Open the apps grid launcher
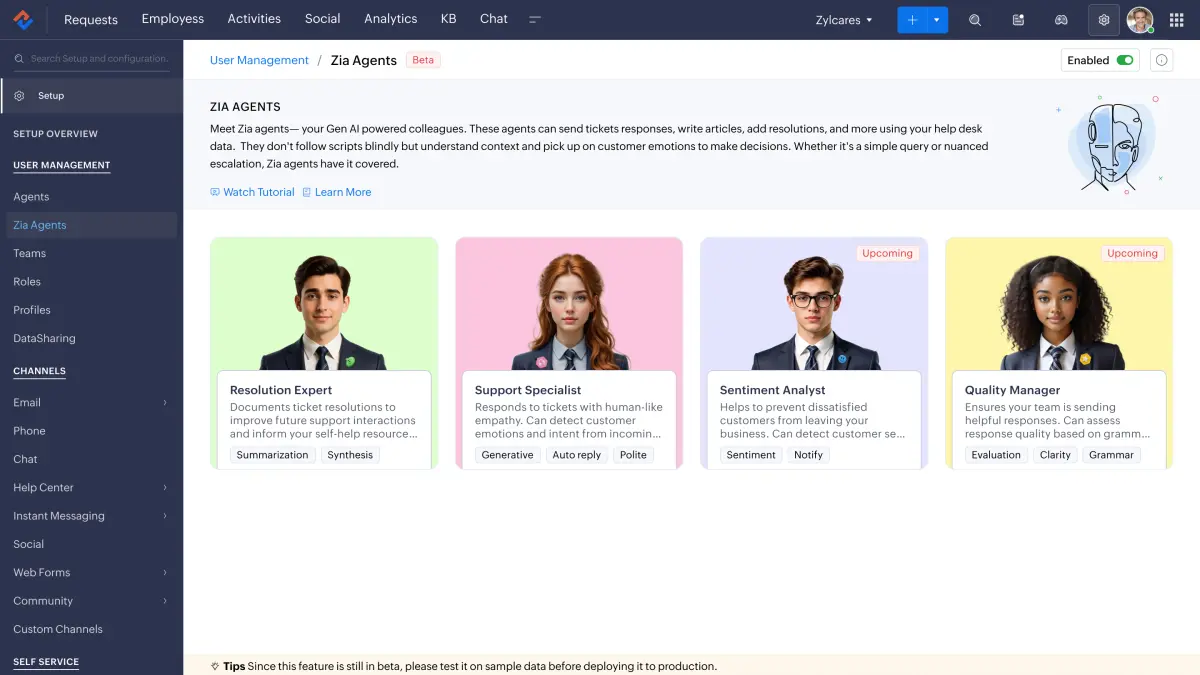1200x675 pixels. point(1176,20)
